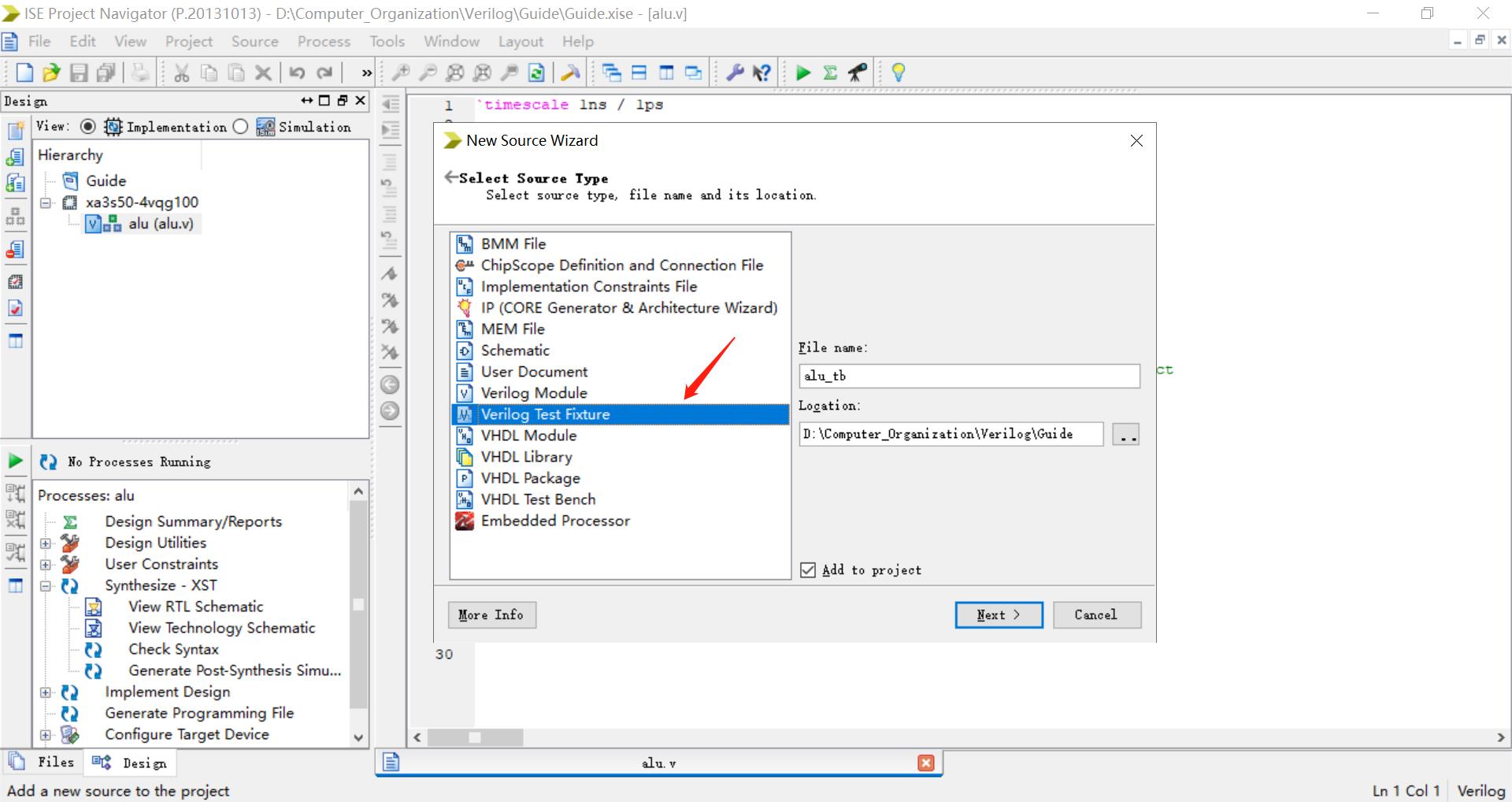Click the Undo arrow icon
The width and height of the screenshot is (1512, 802).
pyautogui.click(x=297, y=72)
